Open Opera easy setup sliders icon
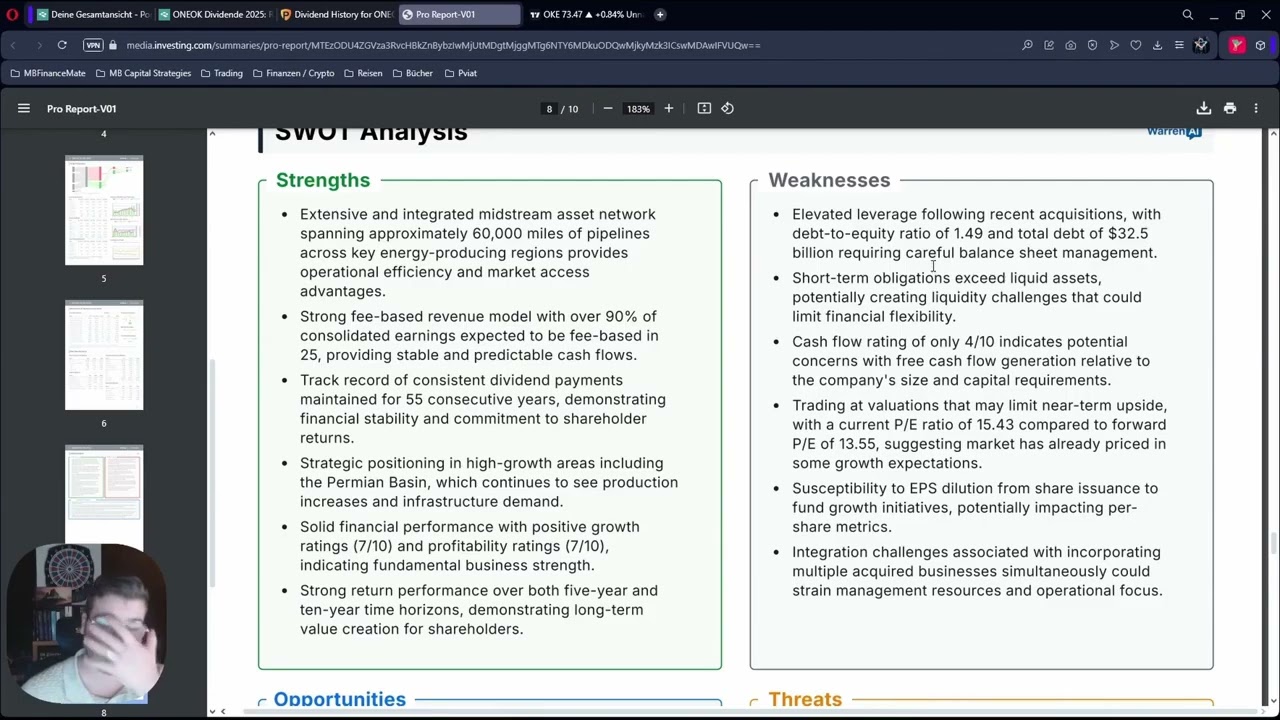 (1179, 45)
